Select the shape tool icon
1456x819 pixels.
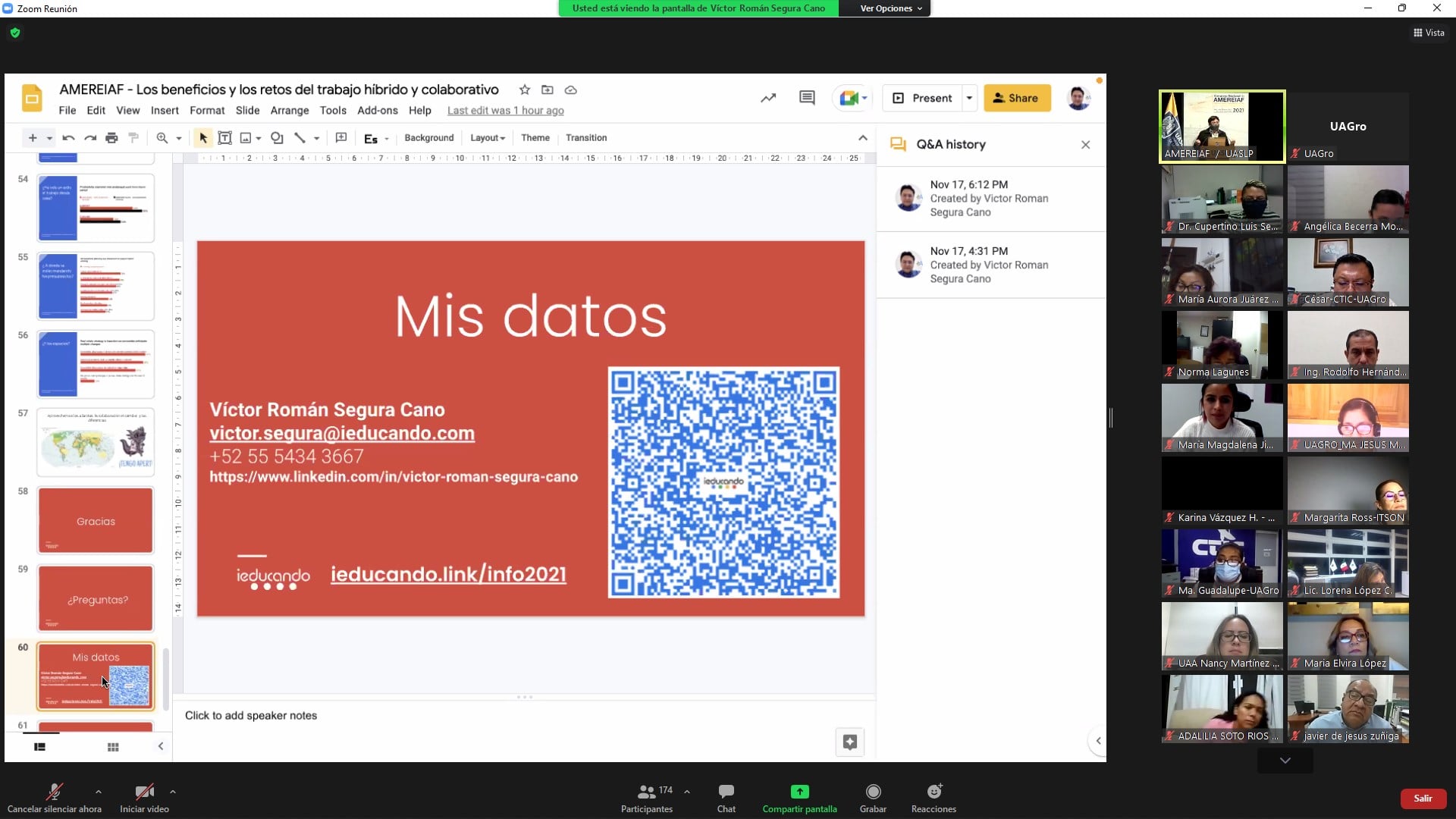(277, 138)
